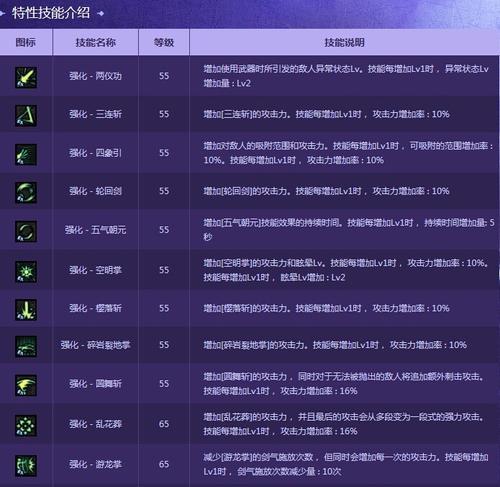Viewport: 500px width, 487px height.
Task: Select the skill name 强化 - 三连斩
Action: [95, 114]
